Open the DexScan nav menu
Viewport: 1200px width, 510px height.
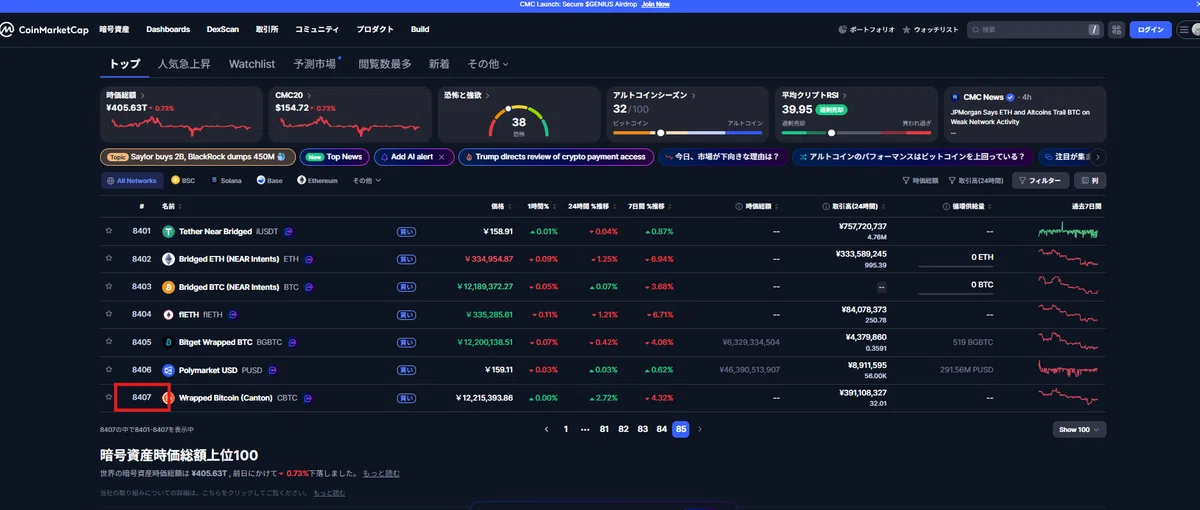(223, 30)
